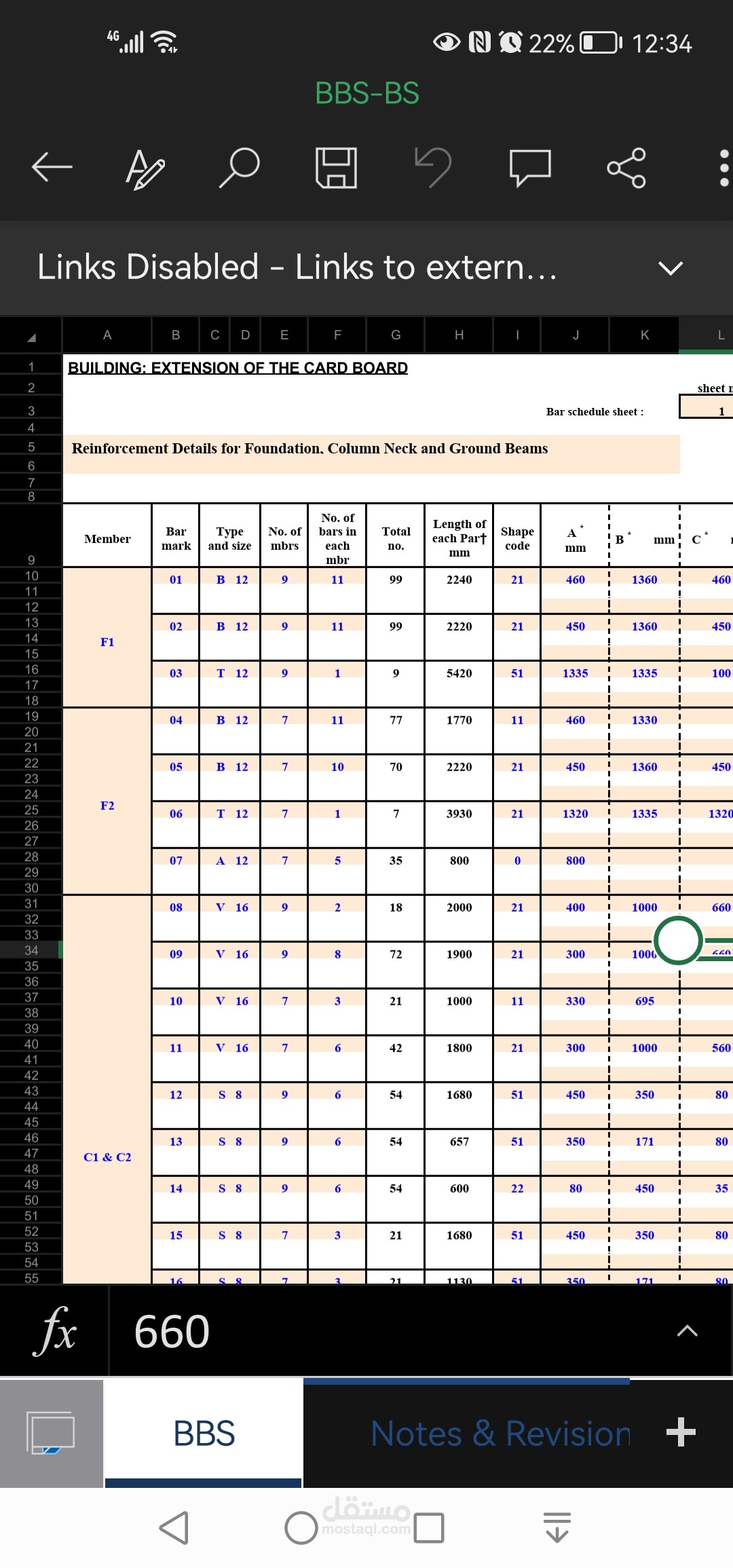Screen dimensions: 733x1568
Task: Tap the fx function button
Action: click(x=54, y=1331)
